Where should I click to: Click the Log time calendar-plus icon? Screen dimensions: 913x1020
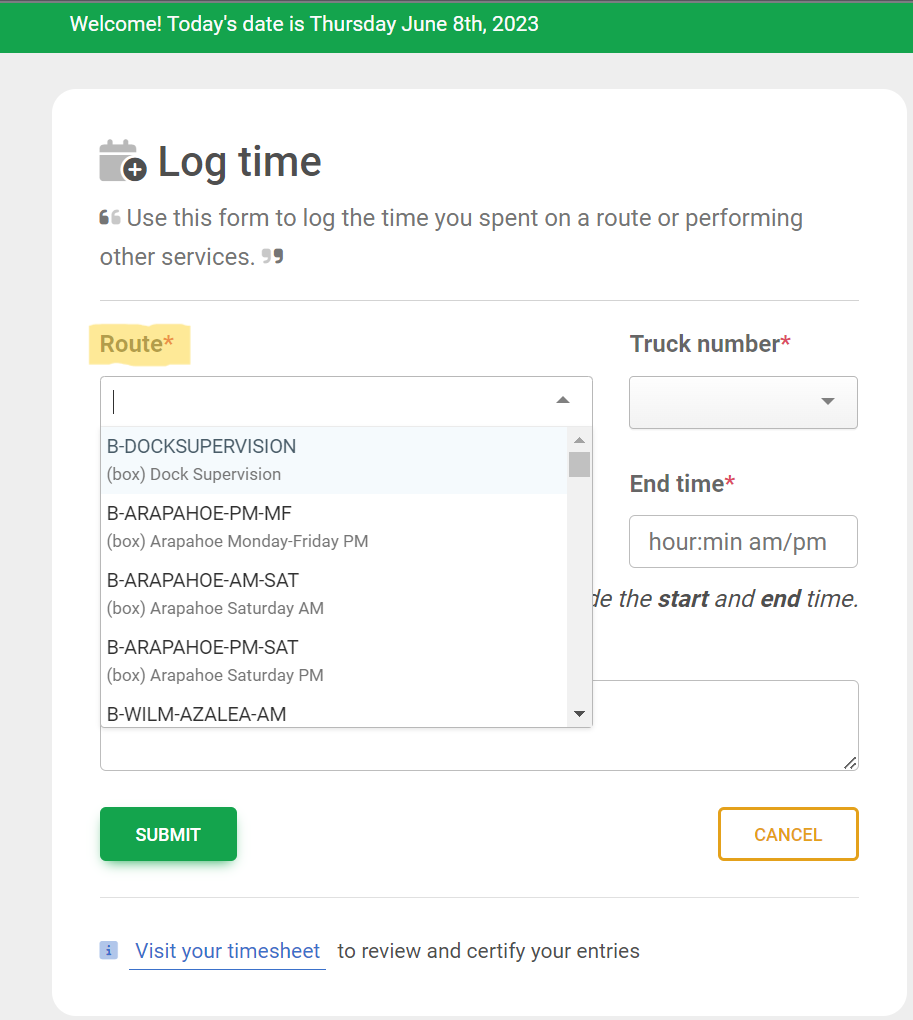point(123,161)
